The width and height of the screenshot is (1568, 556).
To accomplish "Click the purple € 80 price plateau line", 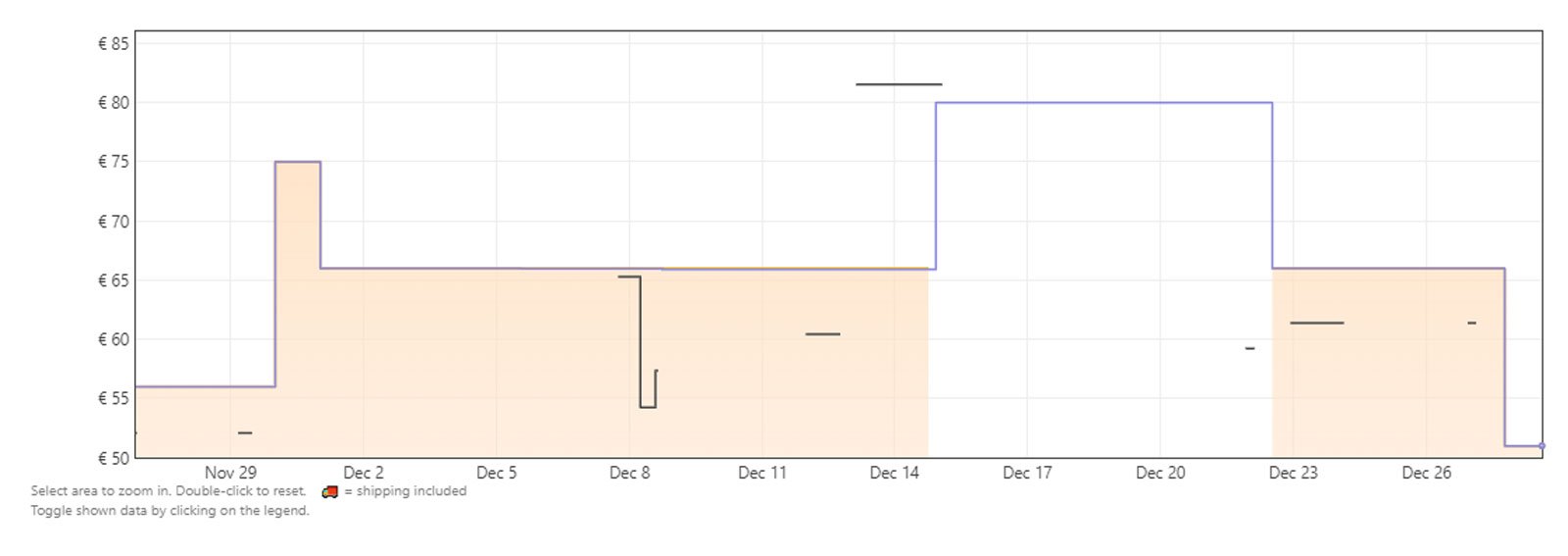I will (1103, 103).
